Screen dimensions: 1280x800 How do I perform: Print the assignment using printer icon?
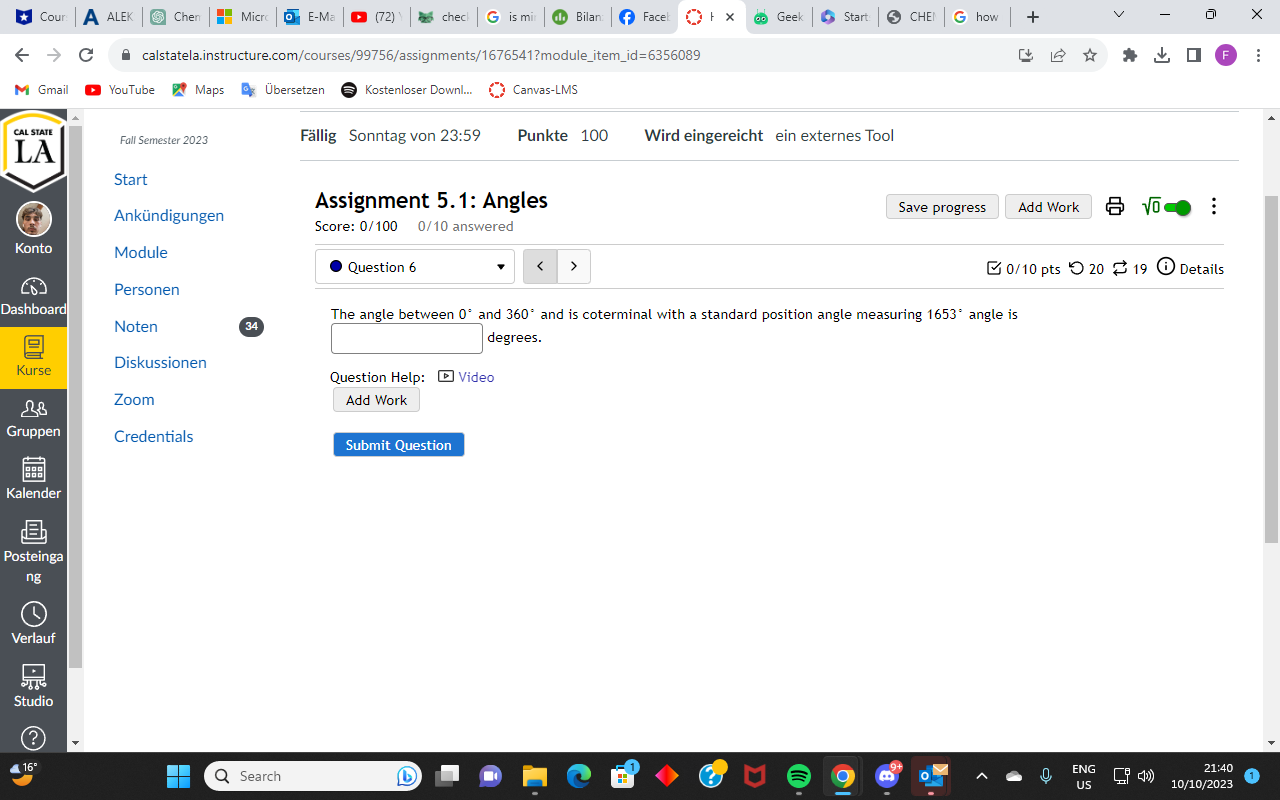click(x=1115, y=207)
